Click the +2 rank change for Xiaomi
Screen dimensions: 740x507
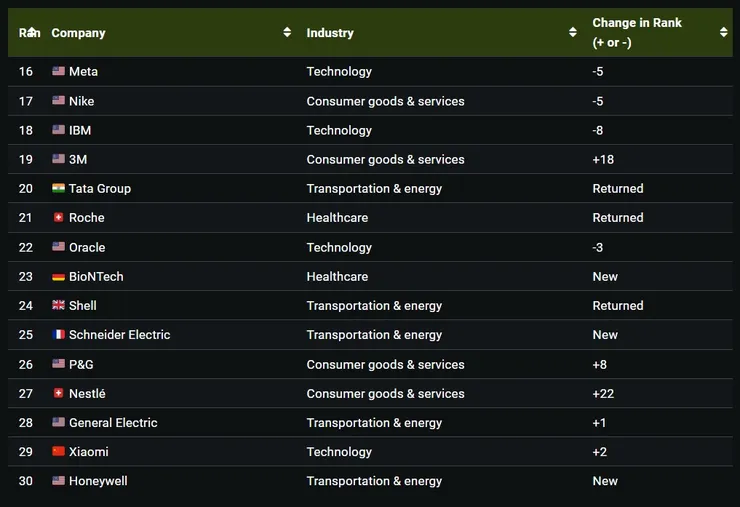(600, 452)
